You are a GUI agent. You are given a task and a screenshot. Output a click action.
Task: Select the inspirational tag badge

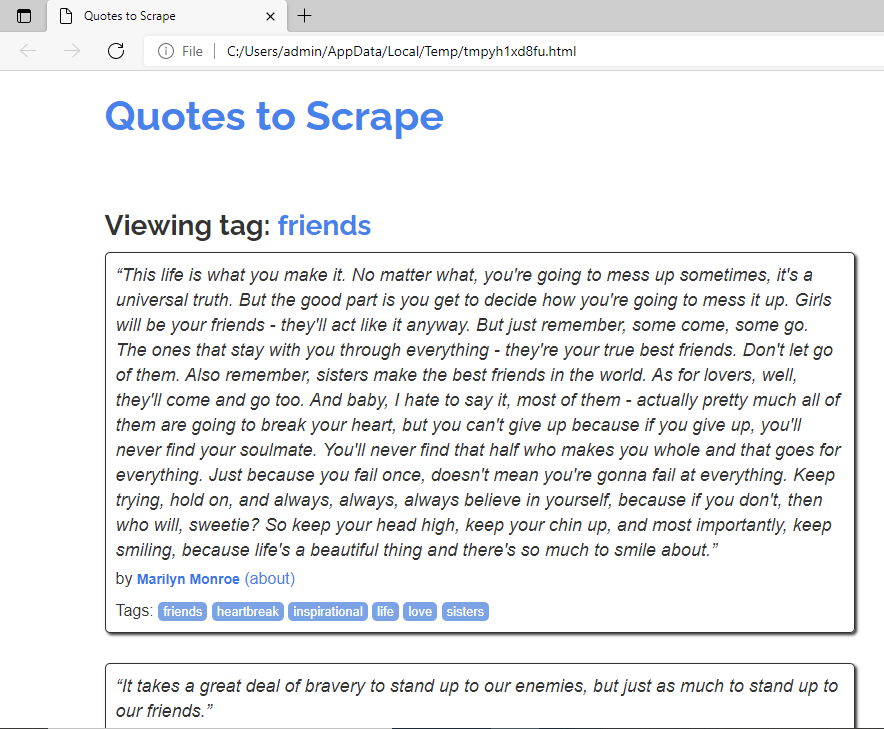click(328, 611)
